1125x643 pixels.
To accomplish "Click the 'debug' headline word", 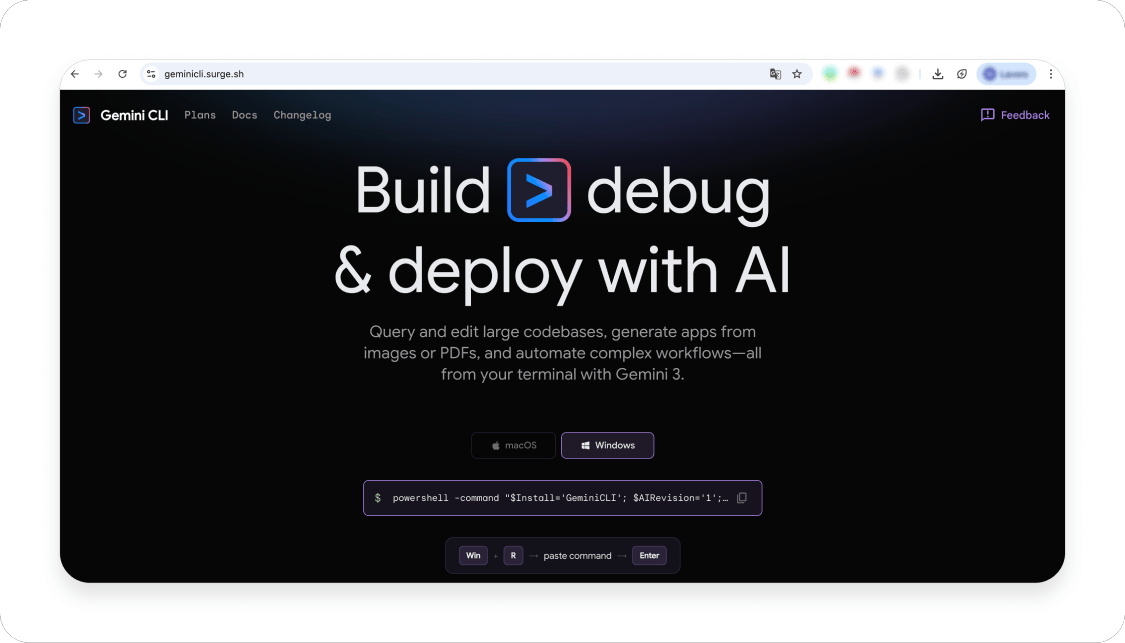I will (679, 194).
